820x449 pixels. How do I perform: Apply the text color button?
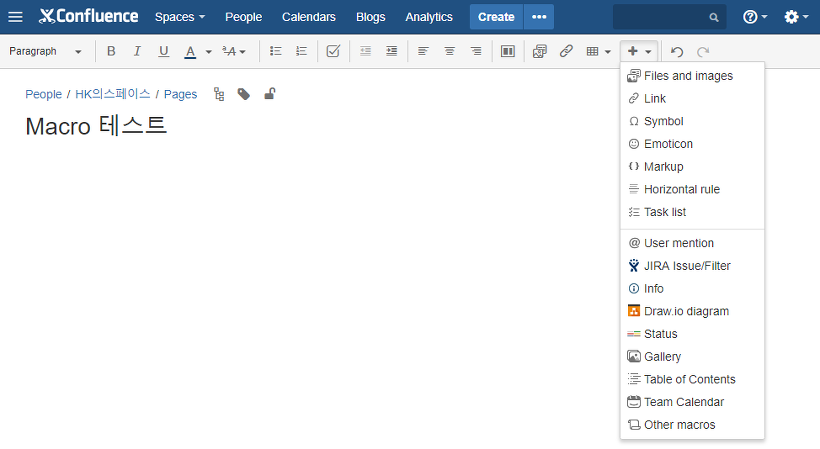pyautogui.click(x=190, y=51)
